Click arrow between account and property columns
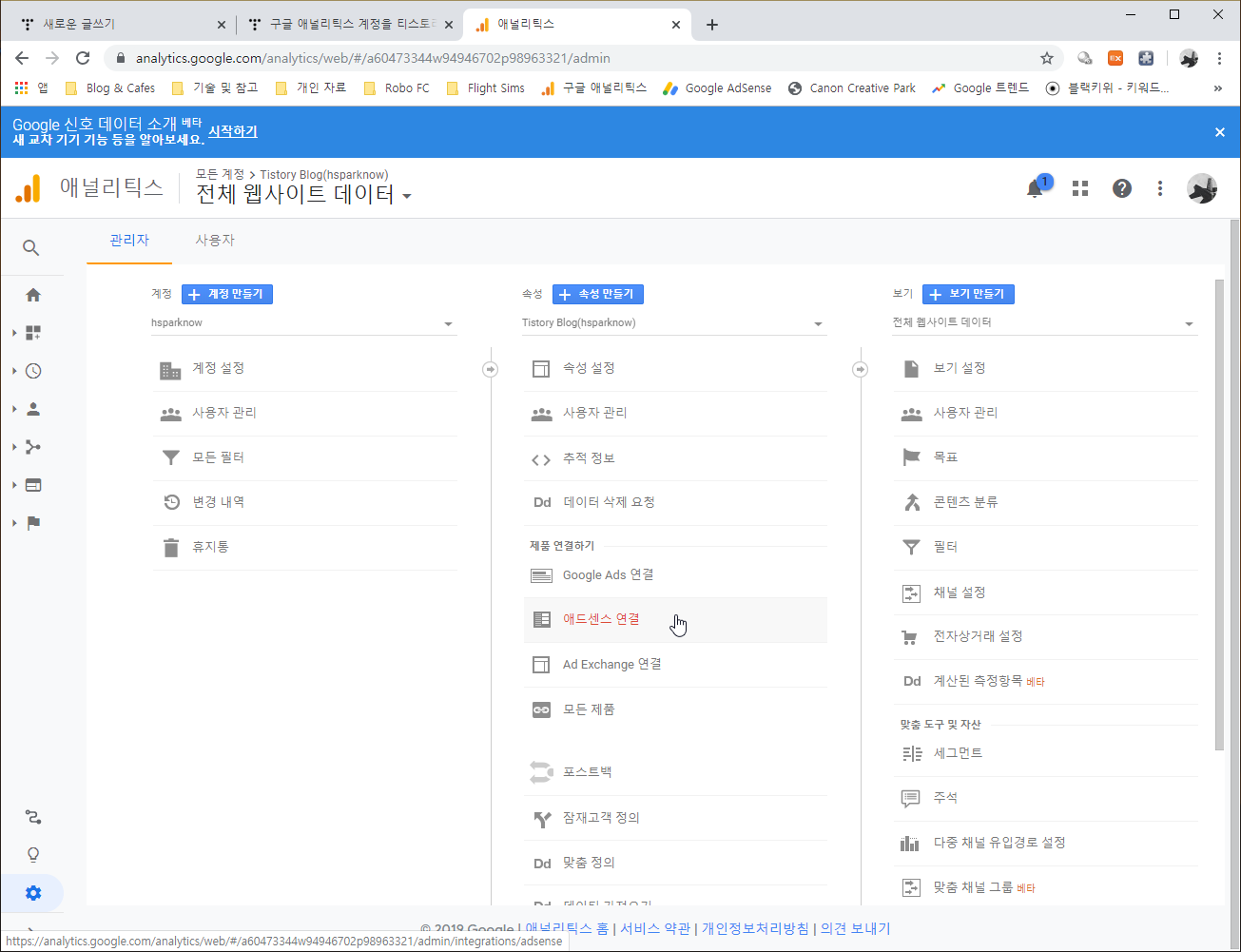The image size is (1241, 952). click(x=490, y=369)
